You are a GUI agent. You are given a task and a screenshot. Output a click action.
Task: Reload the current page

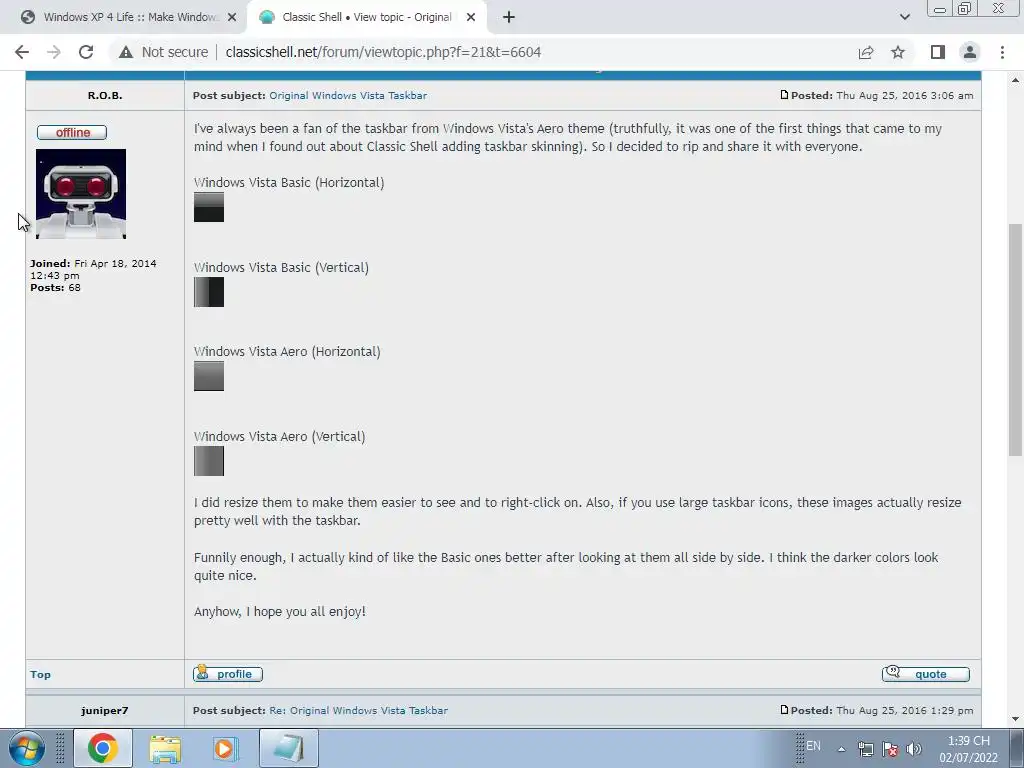coord(86,52)
